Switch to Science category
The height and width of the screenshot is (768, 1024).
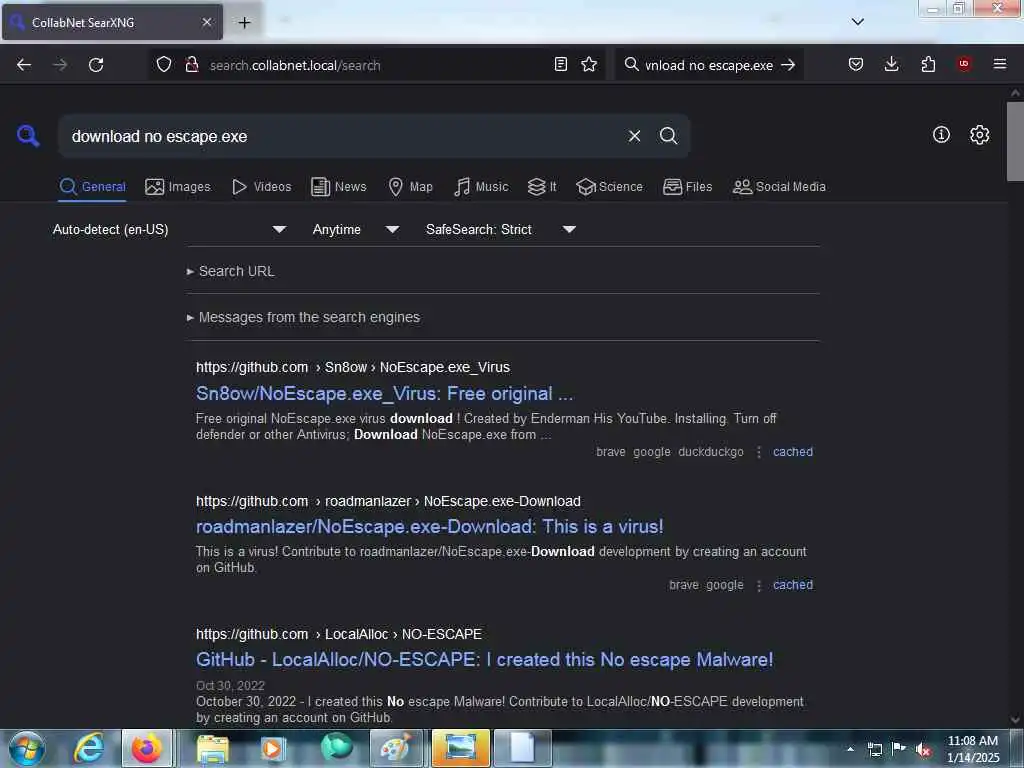pos(609,187)
